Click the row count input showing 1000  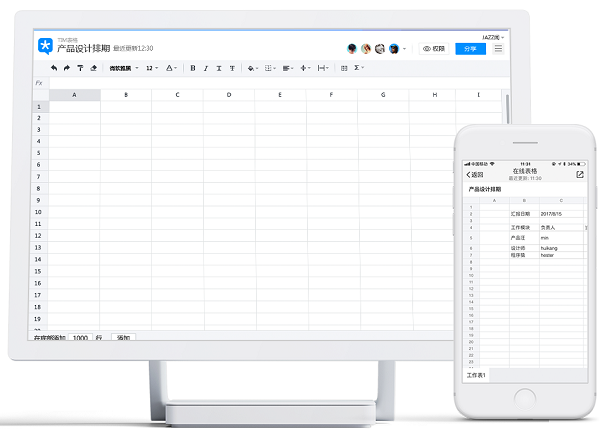pyautogui.click(x=79, y=338)
